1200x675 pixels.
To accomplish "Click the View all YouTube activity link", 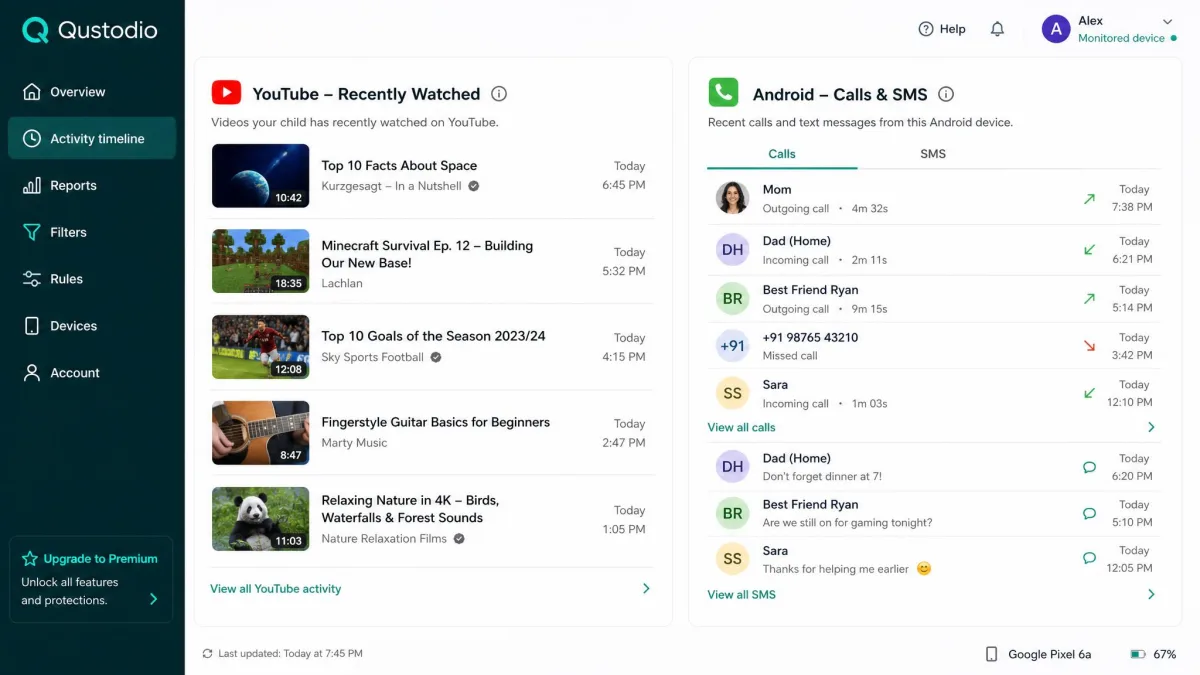I will point(275,589).
